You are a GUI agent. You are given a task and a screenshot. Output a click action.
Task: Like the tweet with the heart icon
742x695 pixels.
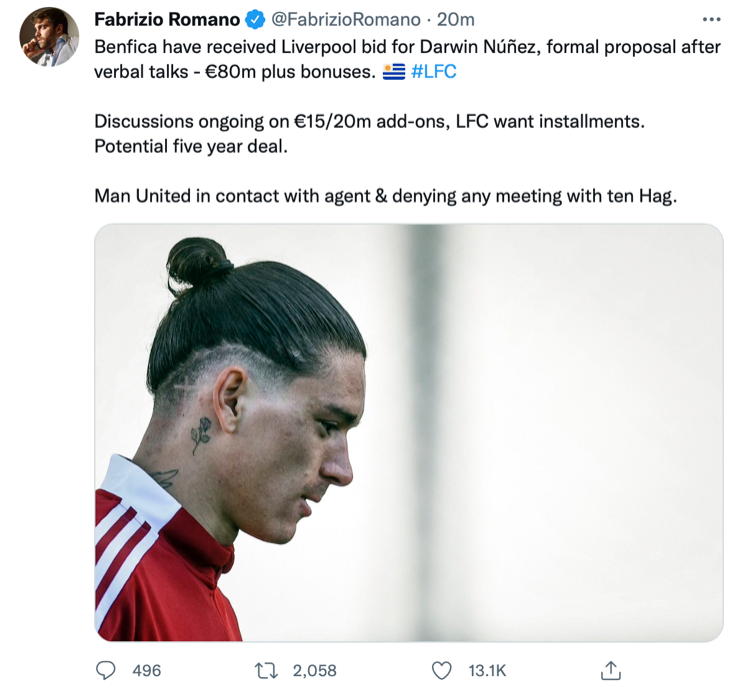tap(442, 670)
